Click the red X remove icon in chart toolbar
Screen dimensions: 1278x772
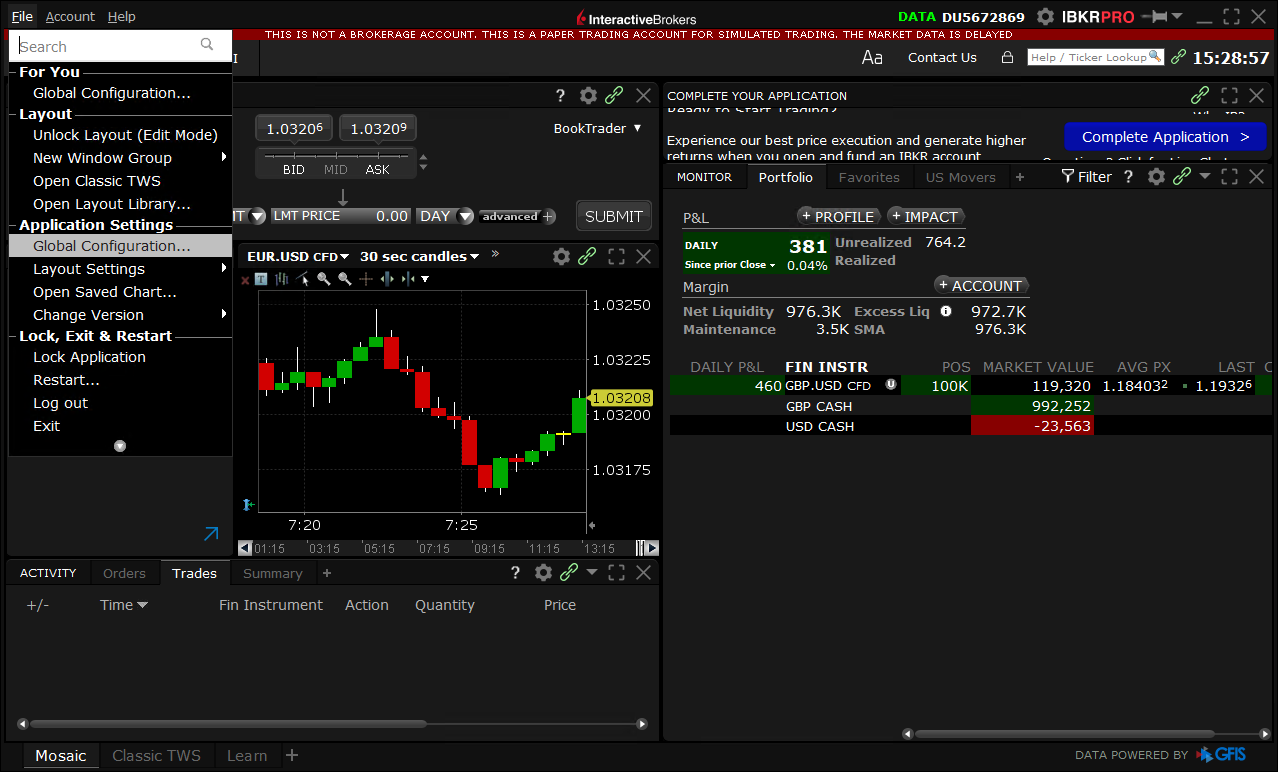pyautogui.click(x=245, y=280)
